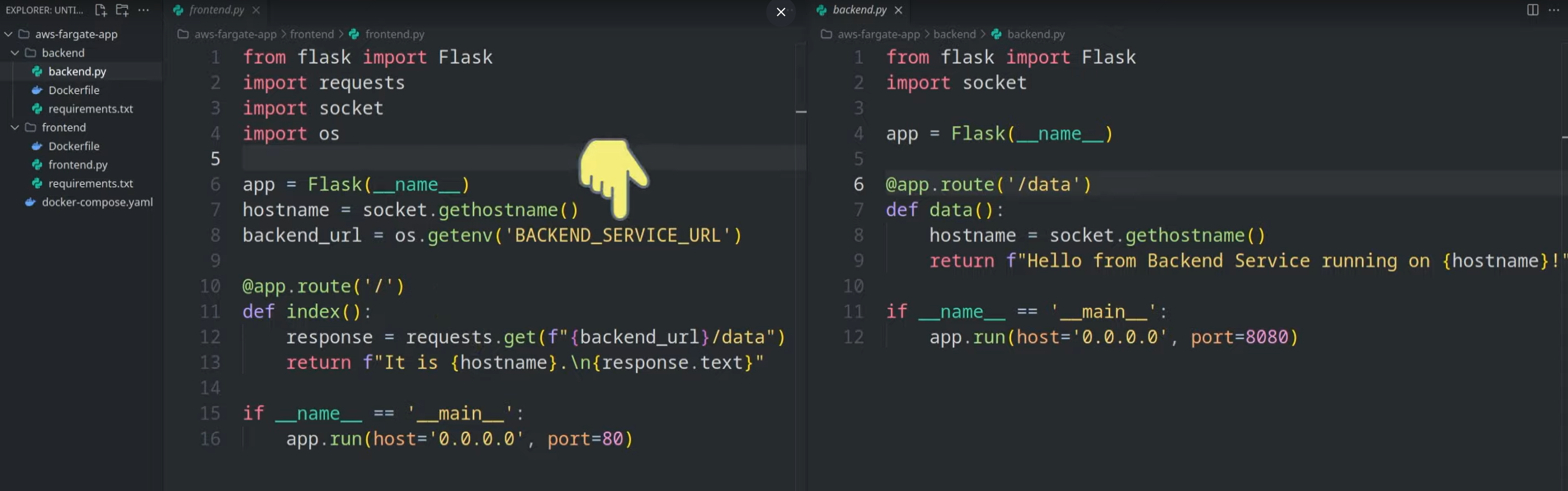Collapse the frontend folder

point(15,127)
